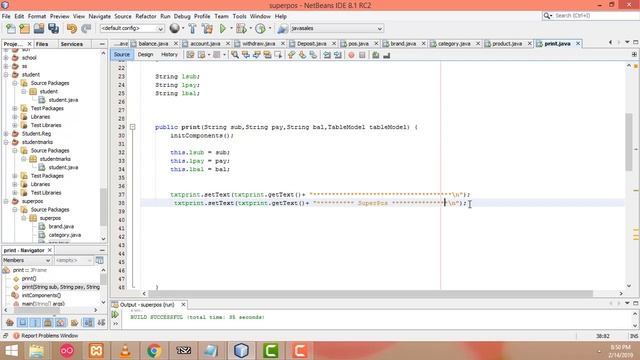Click the green rerun icon in Output
The height and width of the screenshot is (360, 640).
click(115, 314)
